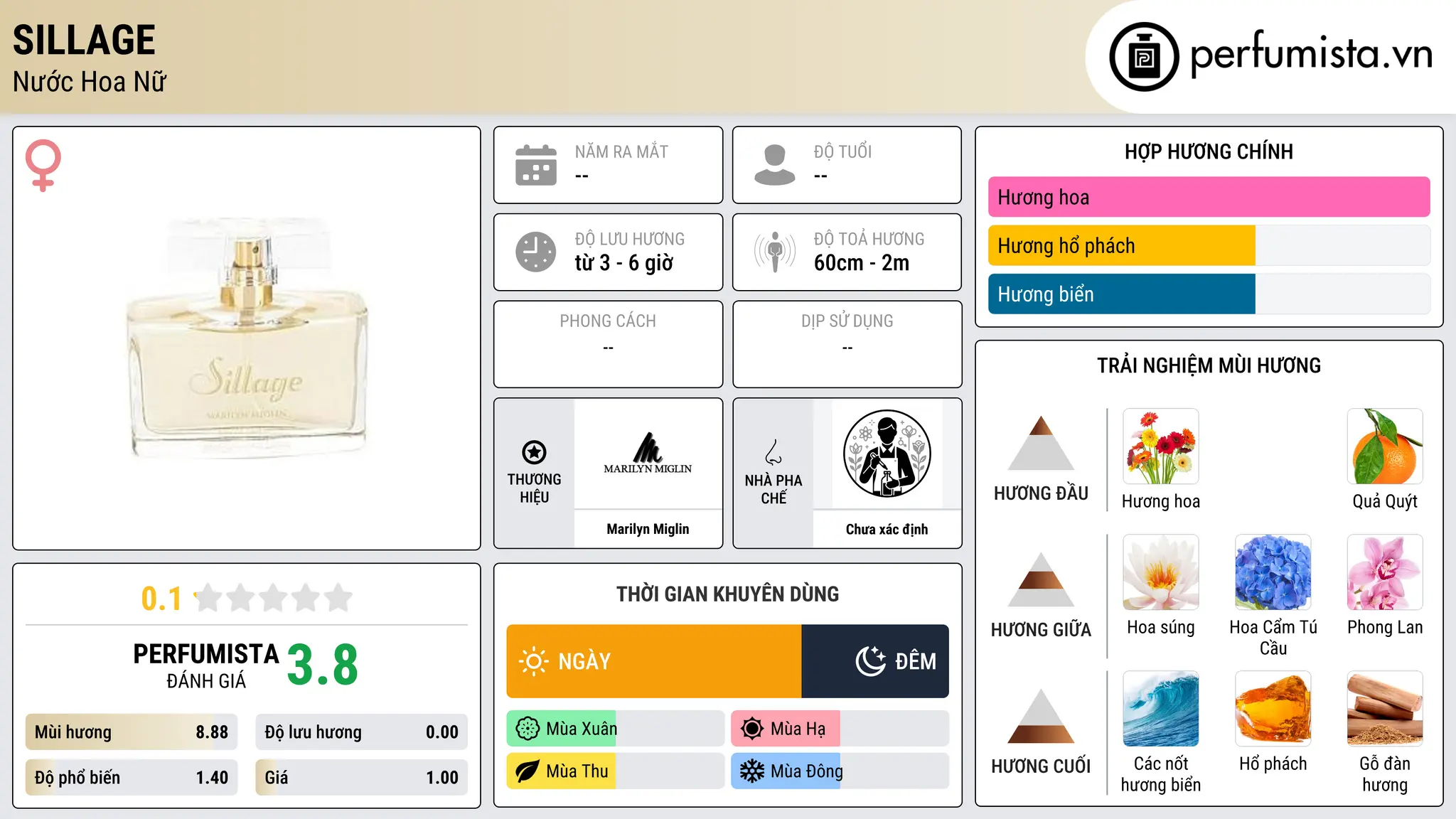Viewport: 1456px width, 819px height.
Task: Click the Dịp sử dụng occasion card
Action: tap(847, 344)
